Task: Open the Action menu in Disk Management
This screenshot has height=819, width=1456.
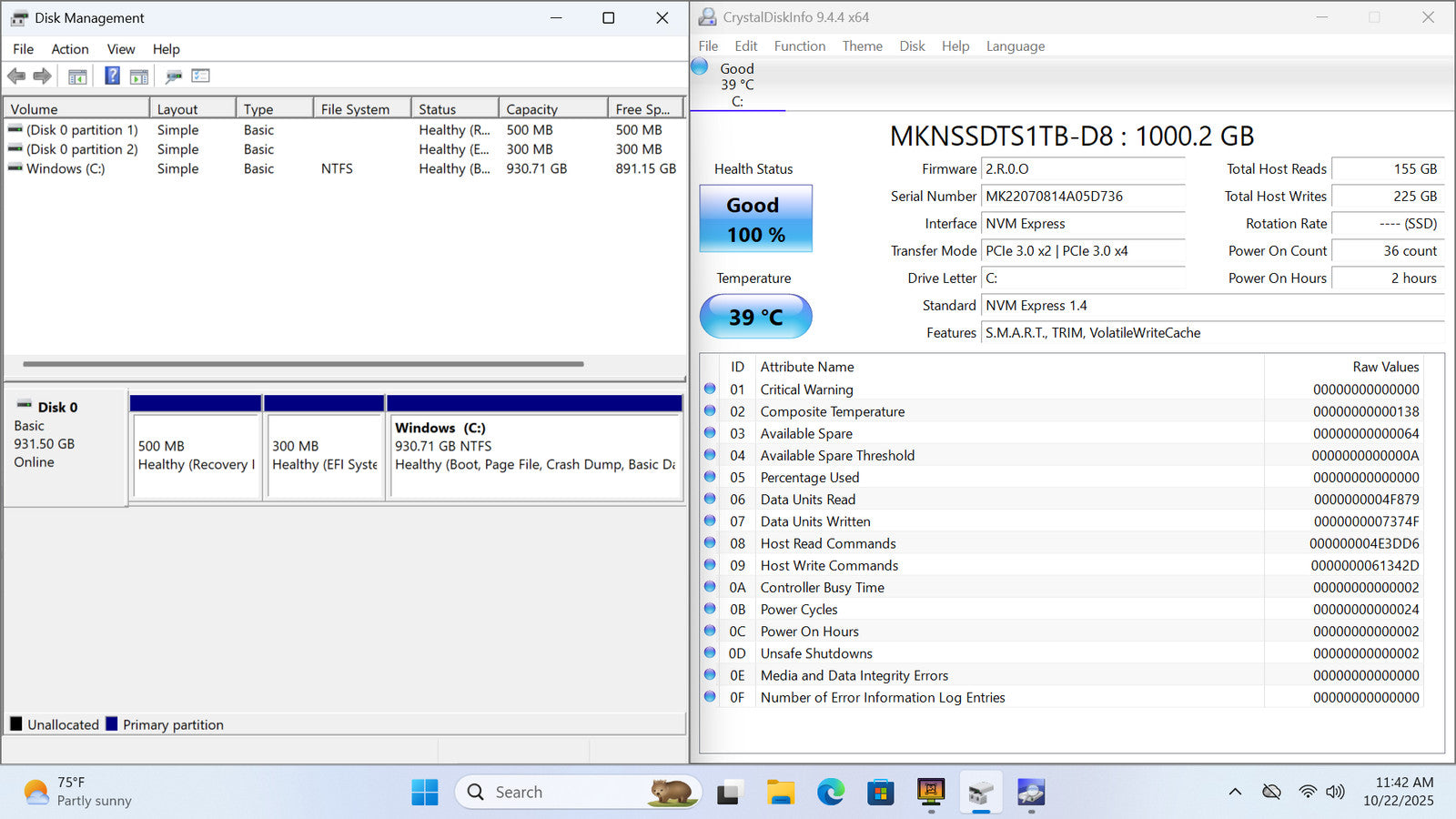Action: pos(70,49)
